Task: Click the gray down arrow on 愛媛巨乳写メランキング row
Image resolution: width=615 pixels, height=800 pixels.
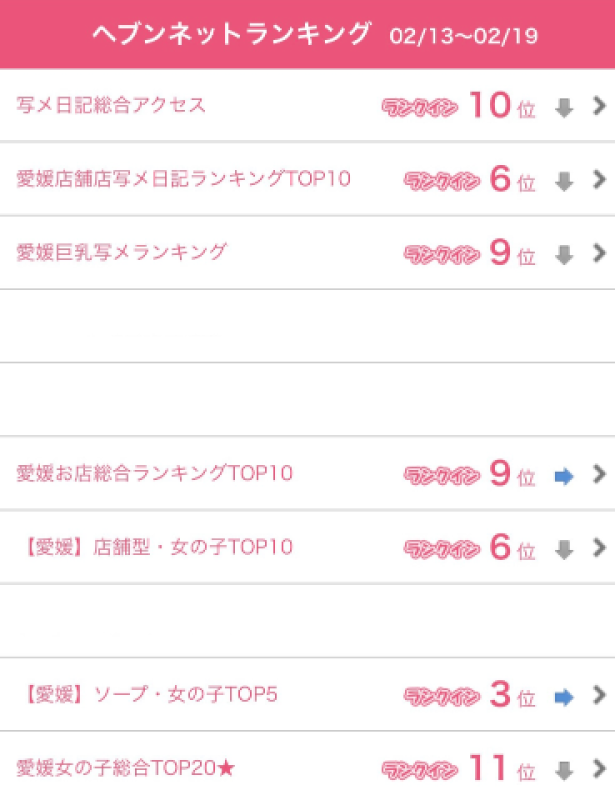Action: (564, 255)
